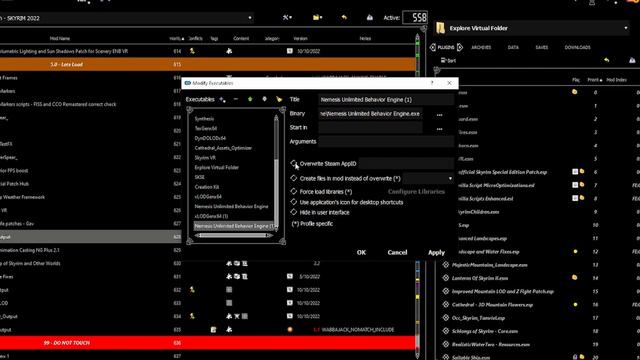Select the 99 - DO NOT TOUCH separator row
The image size is (640, 360).
pyautogui.click(x=207, y=343)
